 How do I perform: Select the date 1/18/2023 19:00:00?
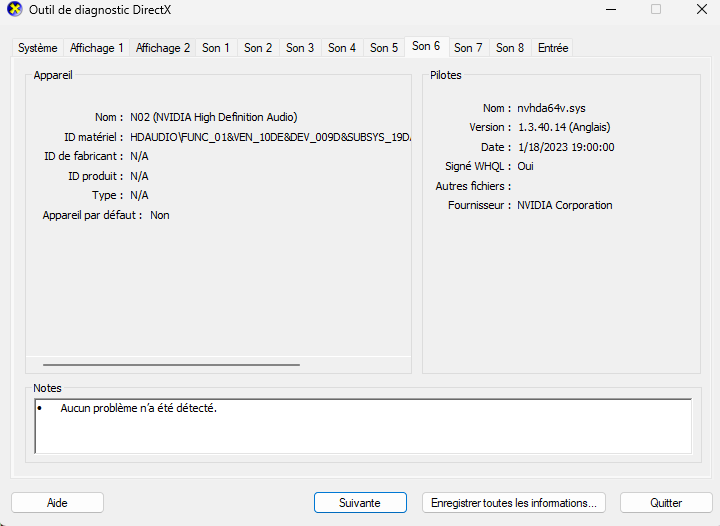[x=566, y=147]
